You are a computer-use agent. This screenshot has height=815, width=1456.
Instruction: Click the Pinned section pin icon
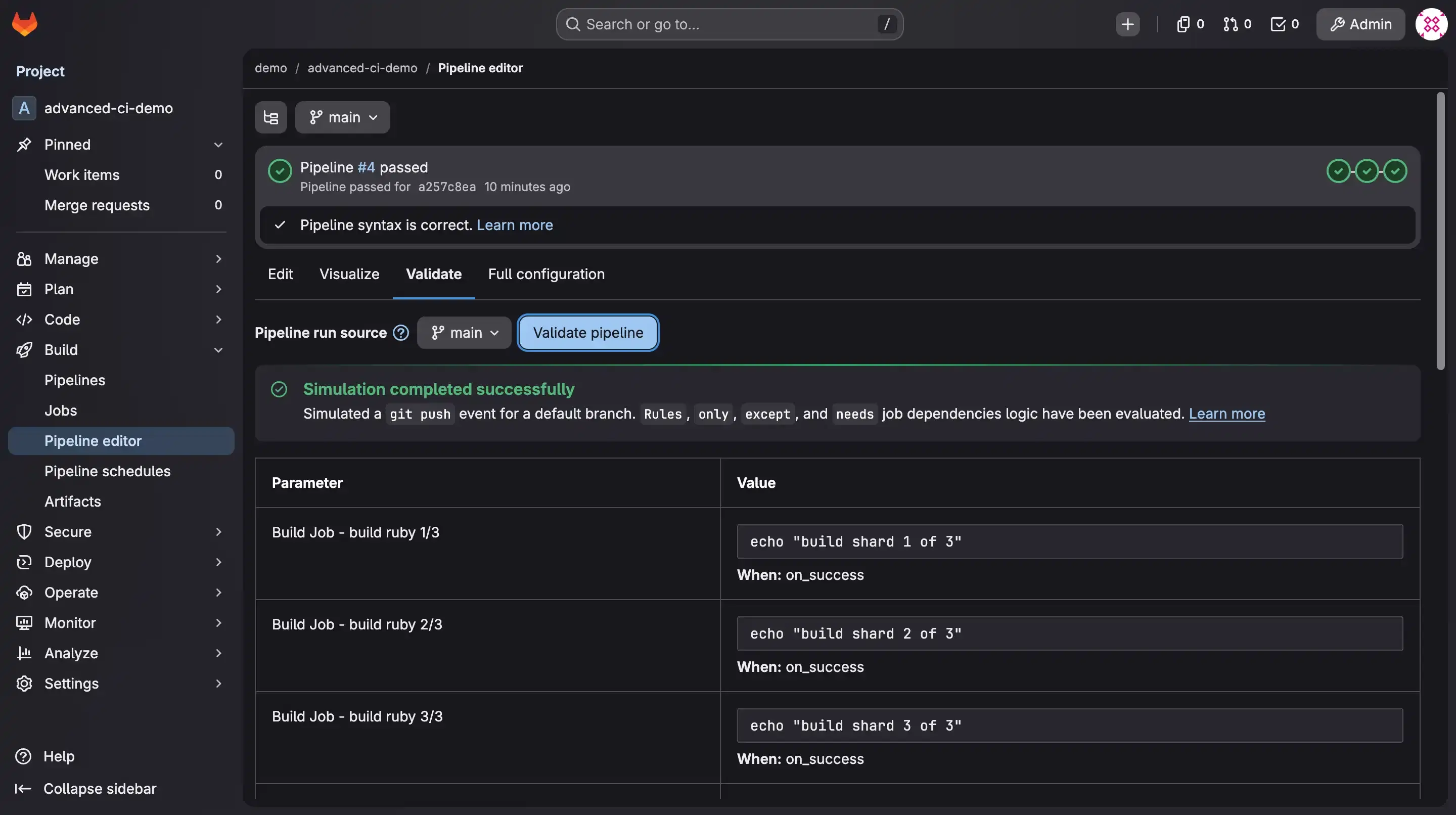24,145
